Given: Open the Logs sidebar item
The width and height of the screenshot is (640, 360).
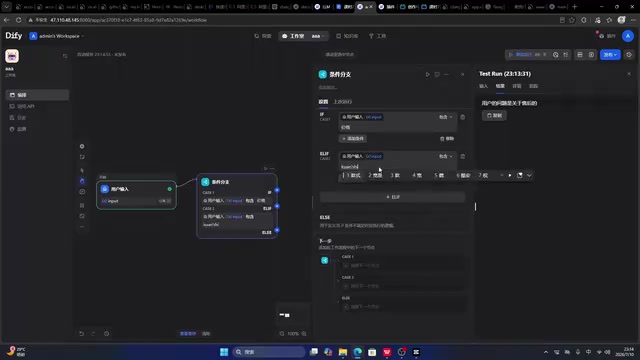Looking at the screenshot, I should click(x=37, y=118).
